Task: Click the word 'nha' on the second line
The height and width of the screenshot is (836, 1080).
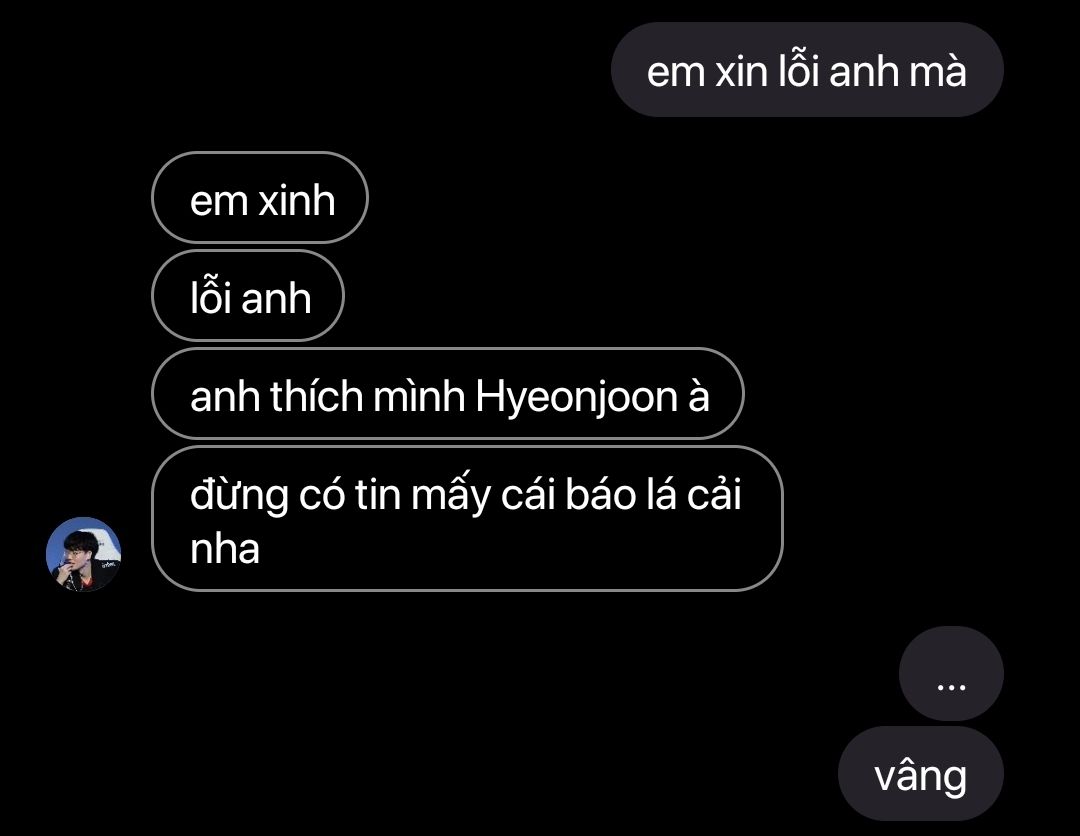Action: [225, 549]
